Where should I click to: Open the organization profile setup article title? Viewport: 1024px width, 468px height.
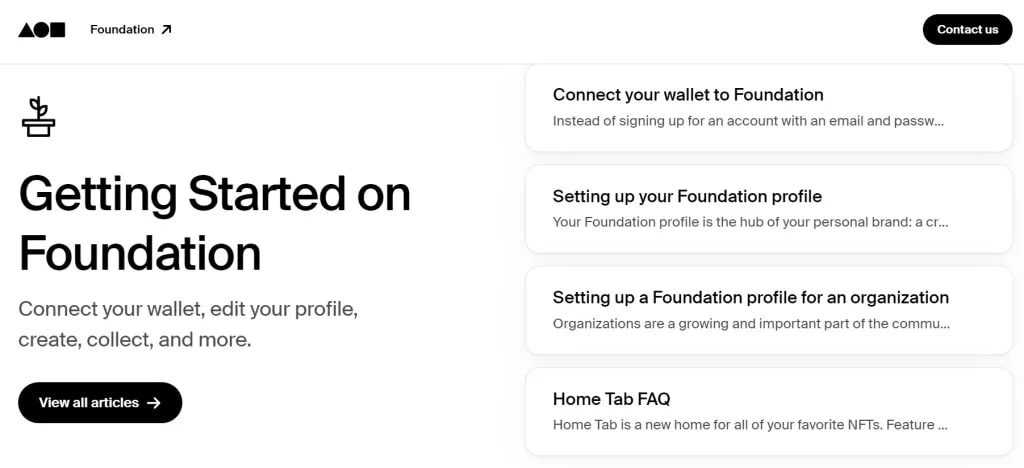point(750,297)
